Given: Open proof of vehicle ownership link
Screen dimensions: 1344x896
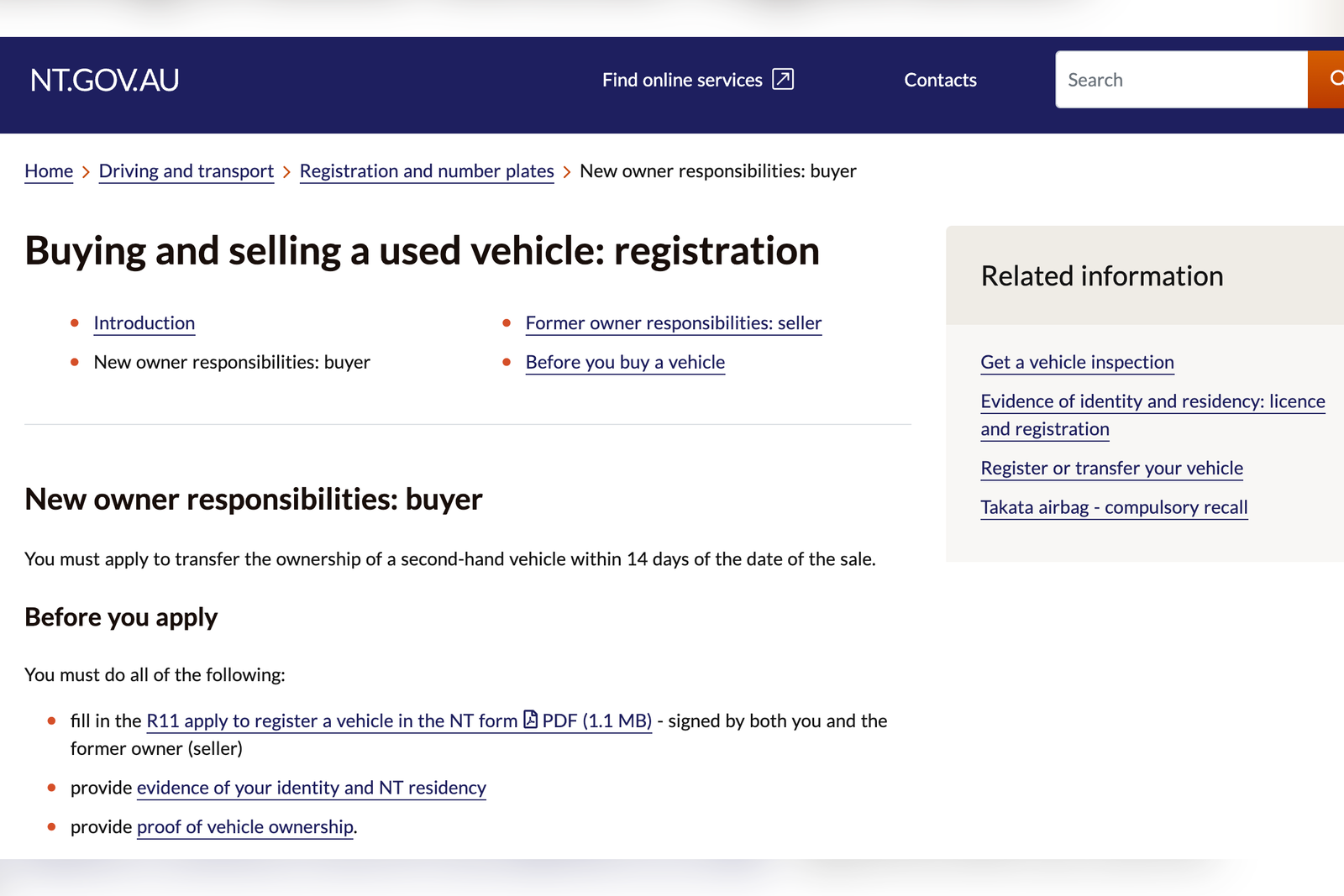Looking at the screenshot, I should (x=244, y=827).
